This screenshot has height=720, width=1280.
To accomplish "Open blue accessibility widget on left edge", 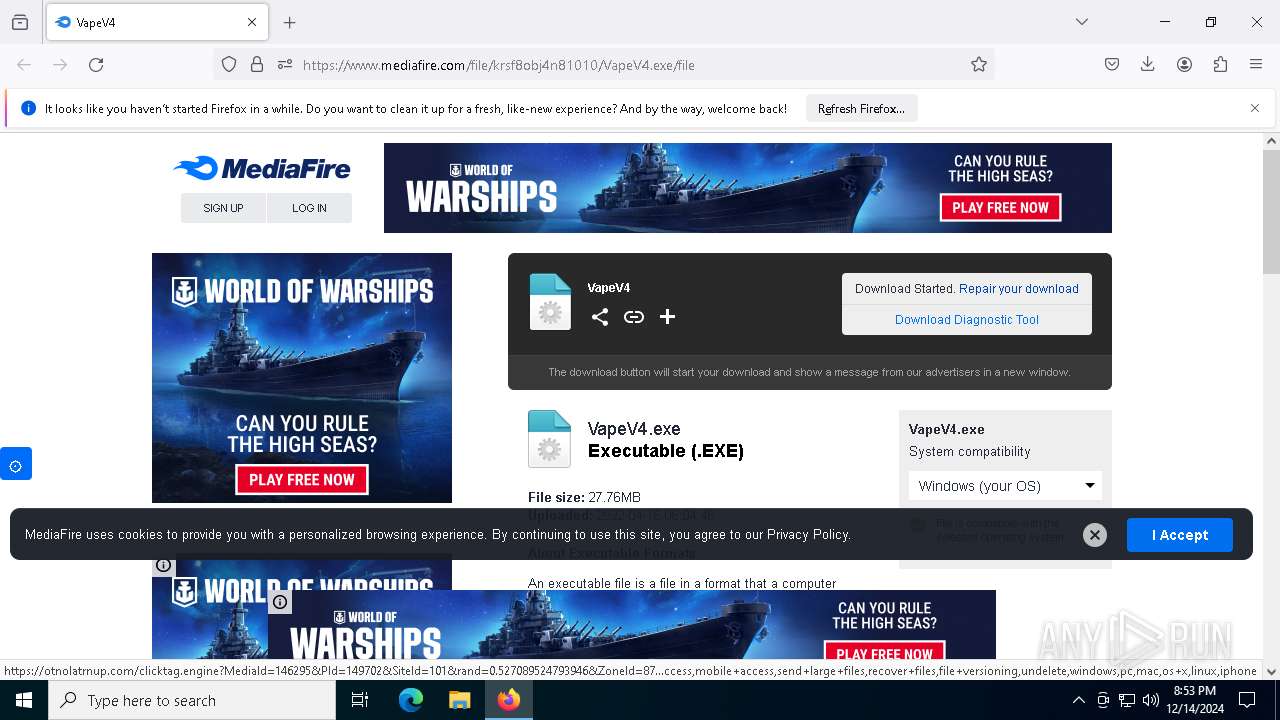I will click(15, 465).
